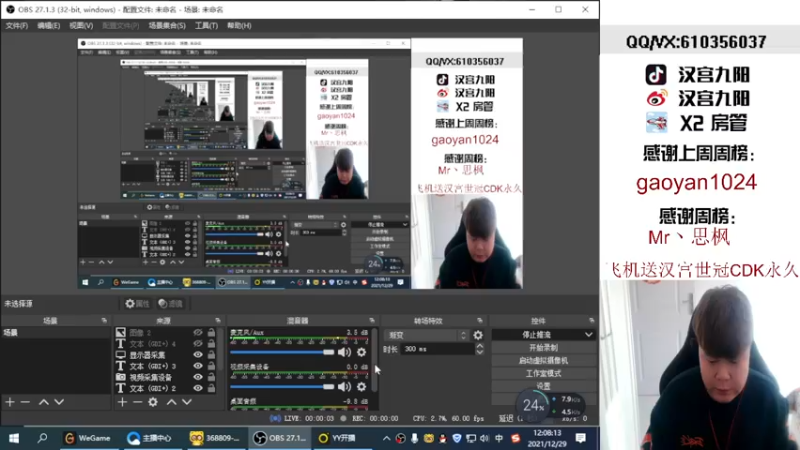The image size is (800, 450).
Task: Pop out the 来源 dock panel
Action: (x=218, y=320)
